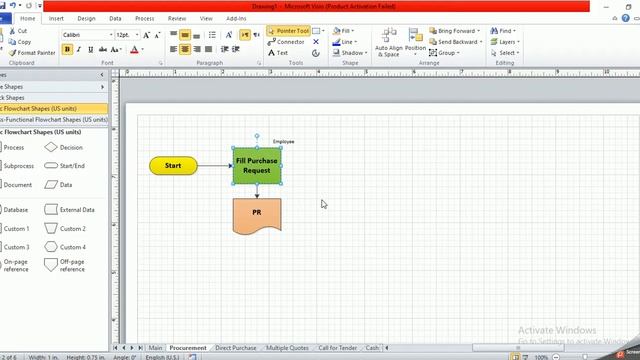Click the Decrease Indent icon
Screen dimensions: 640x360
(224, 49)
